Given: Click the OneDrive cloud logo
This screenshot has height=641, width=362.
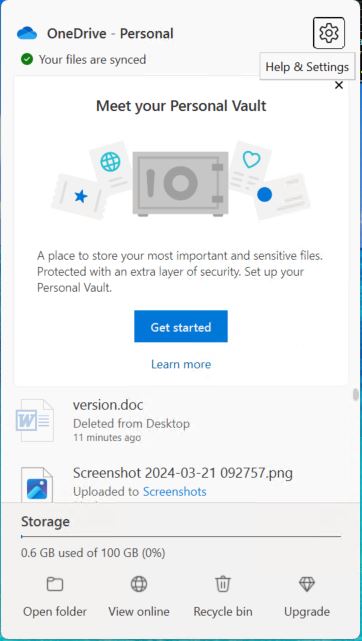Looking at the screenshot, I should coord(27,33).
